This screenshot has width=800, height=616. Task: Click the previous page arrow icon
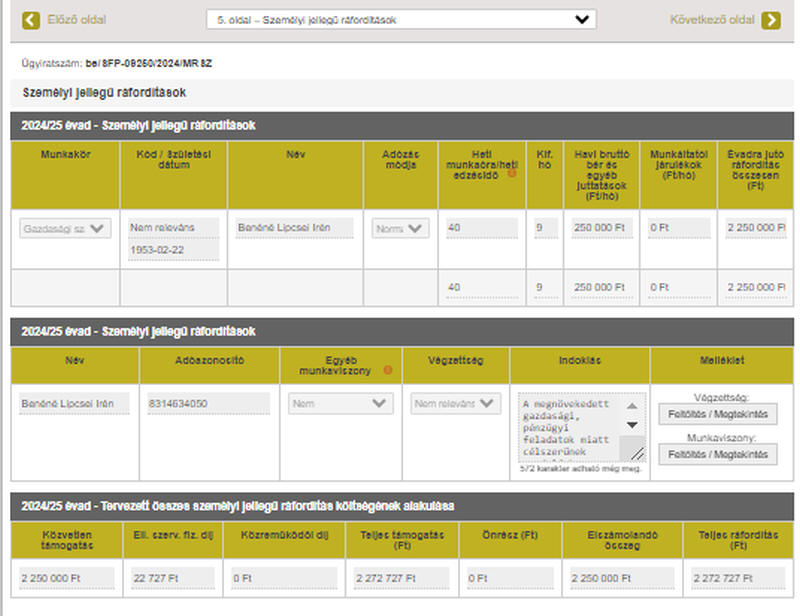pyautogui.click(x=31, y=20)
